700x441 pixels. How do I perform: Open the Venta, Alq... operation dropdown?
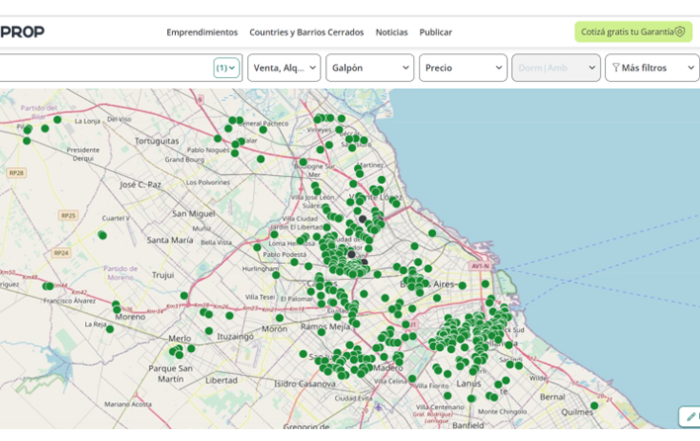(x=284, y=68)
